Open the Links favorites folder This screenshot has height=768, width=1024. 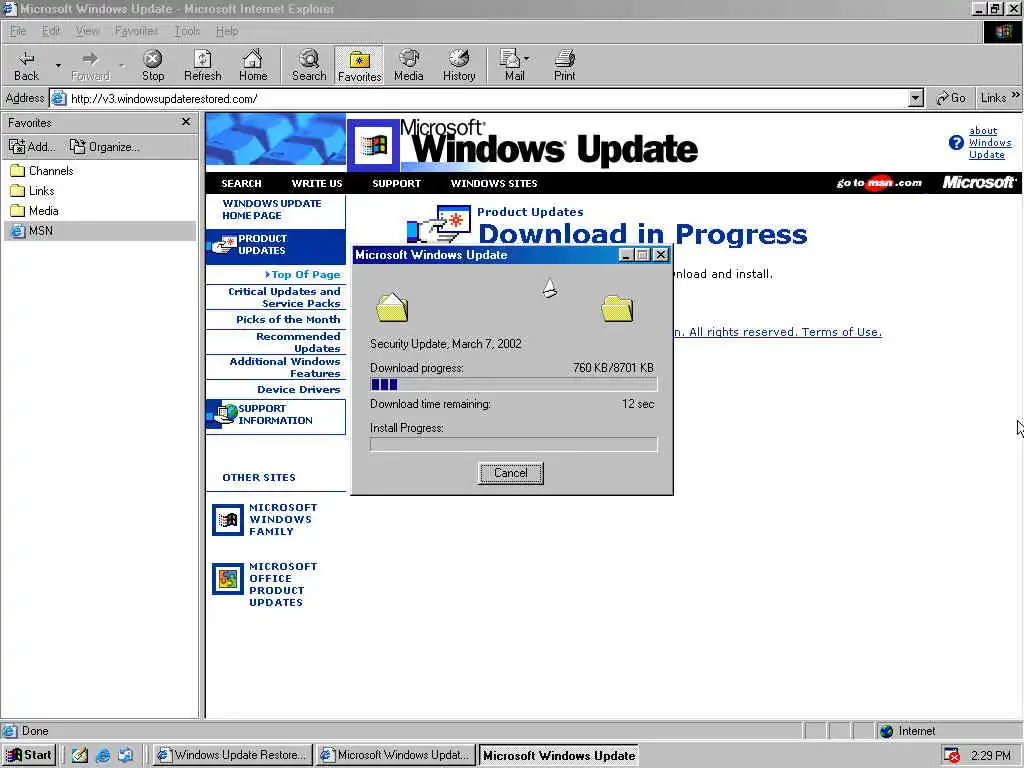coord(33,191)
